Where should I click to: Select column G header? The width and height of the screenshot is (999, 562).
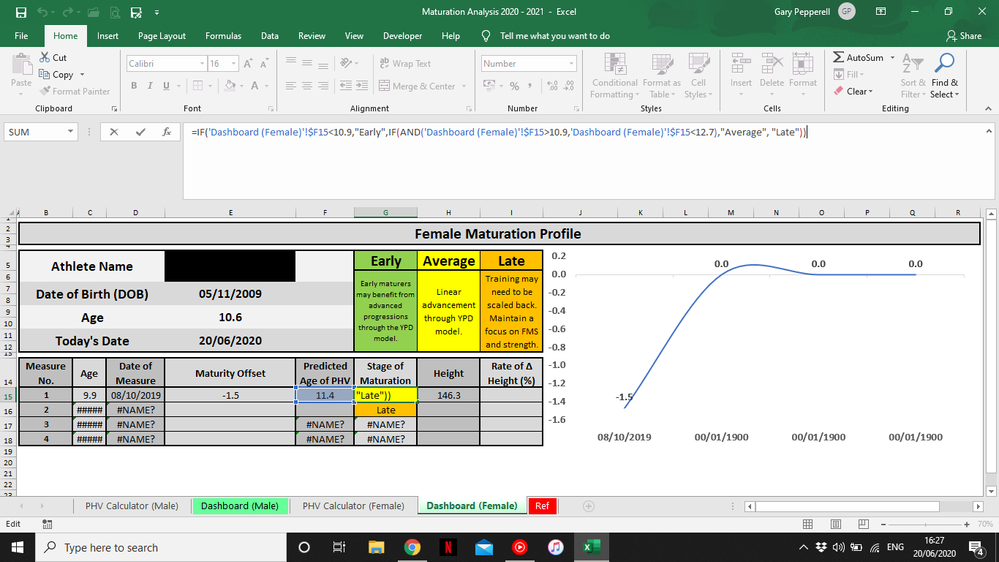click(x=385, y=213)
